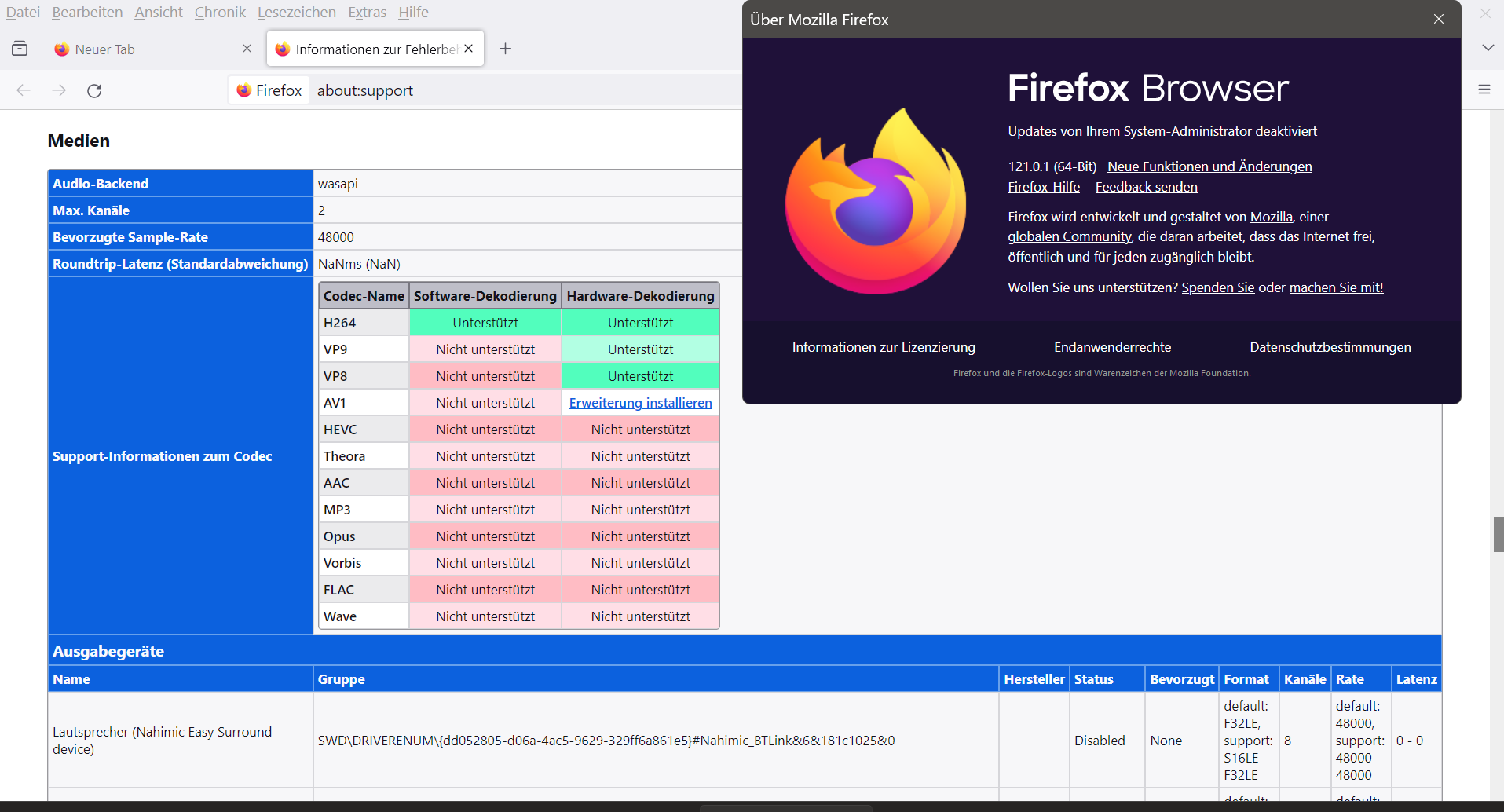Click the back navigation arrow
1504x812 pixels.
[x=24, y=90]
